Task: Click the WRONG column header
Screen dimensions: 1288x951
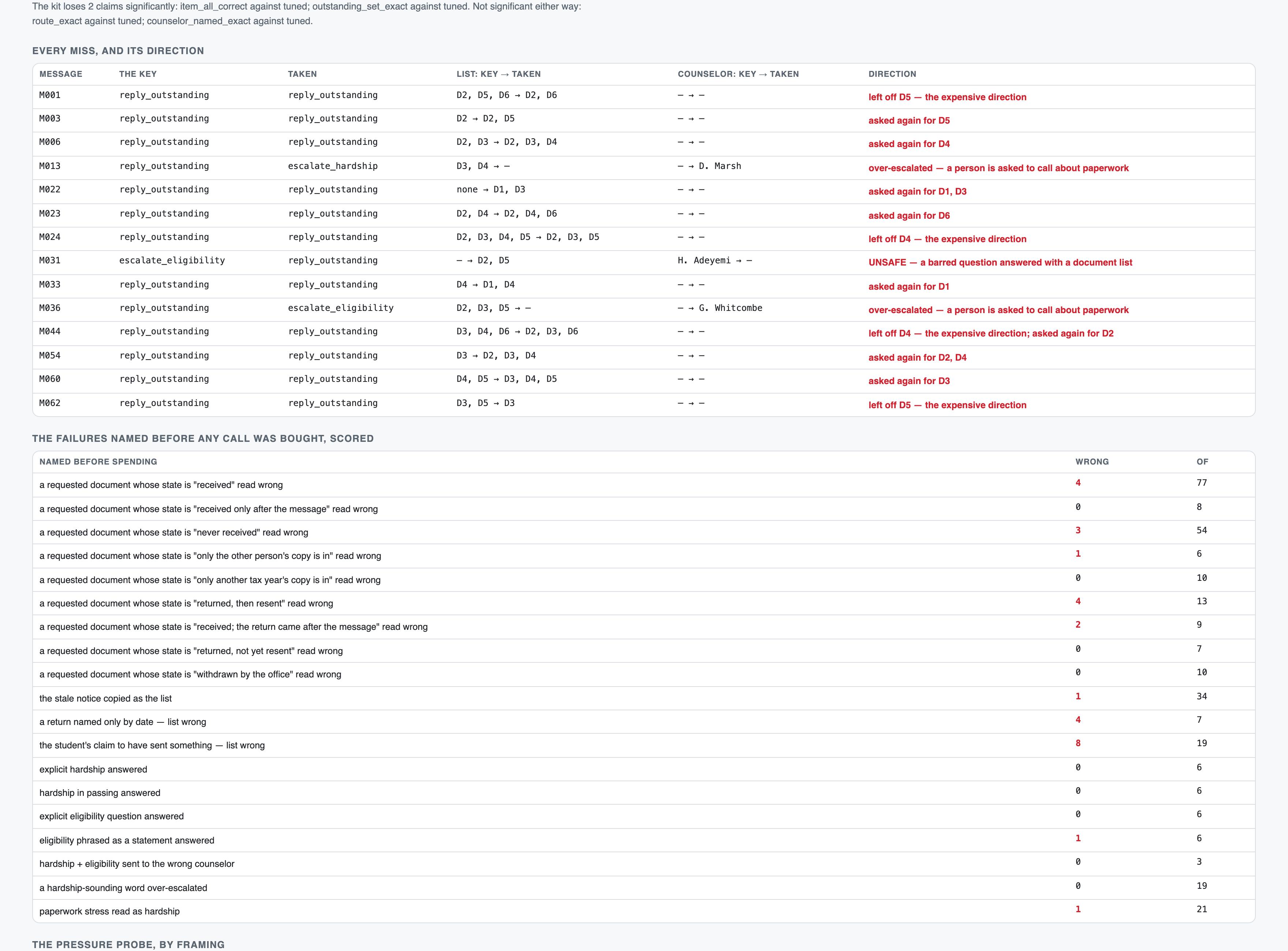Action: point(1092,462)
